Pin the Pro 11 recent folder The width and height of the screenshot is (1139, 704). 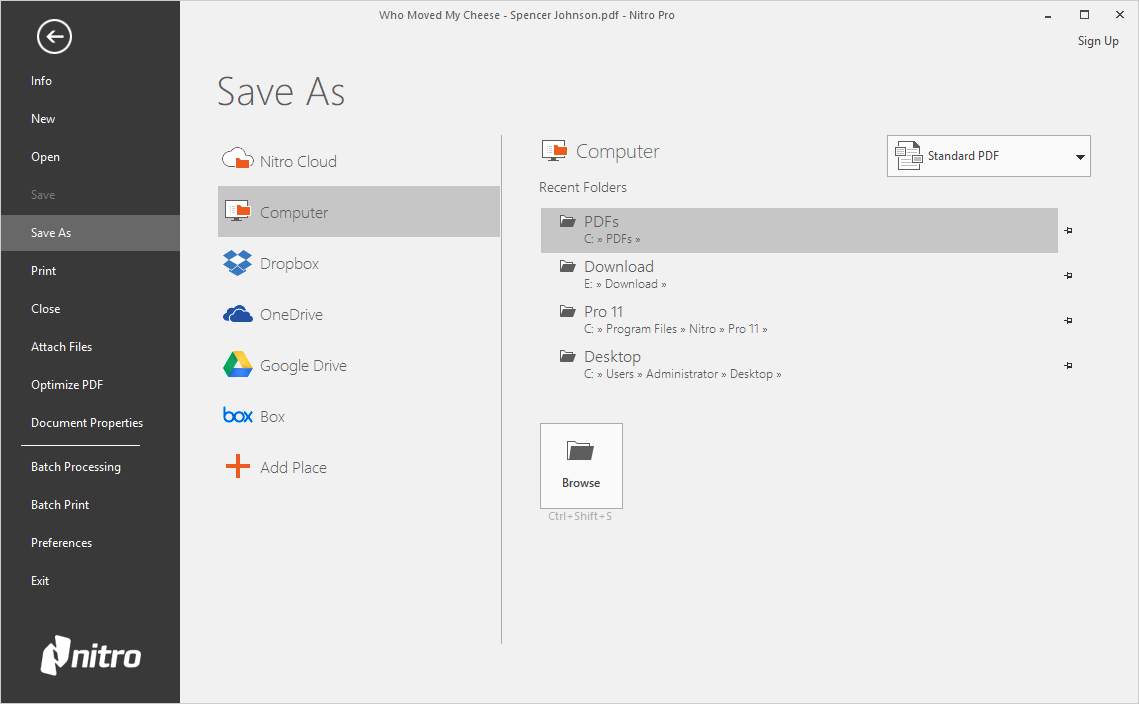(1068, 321)
